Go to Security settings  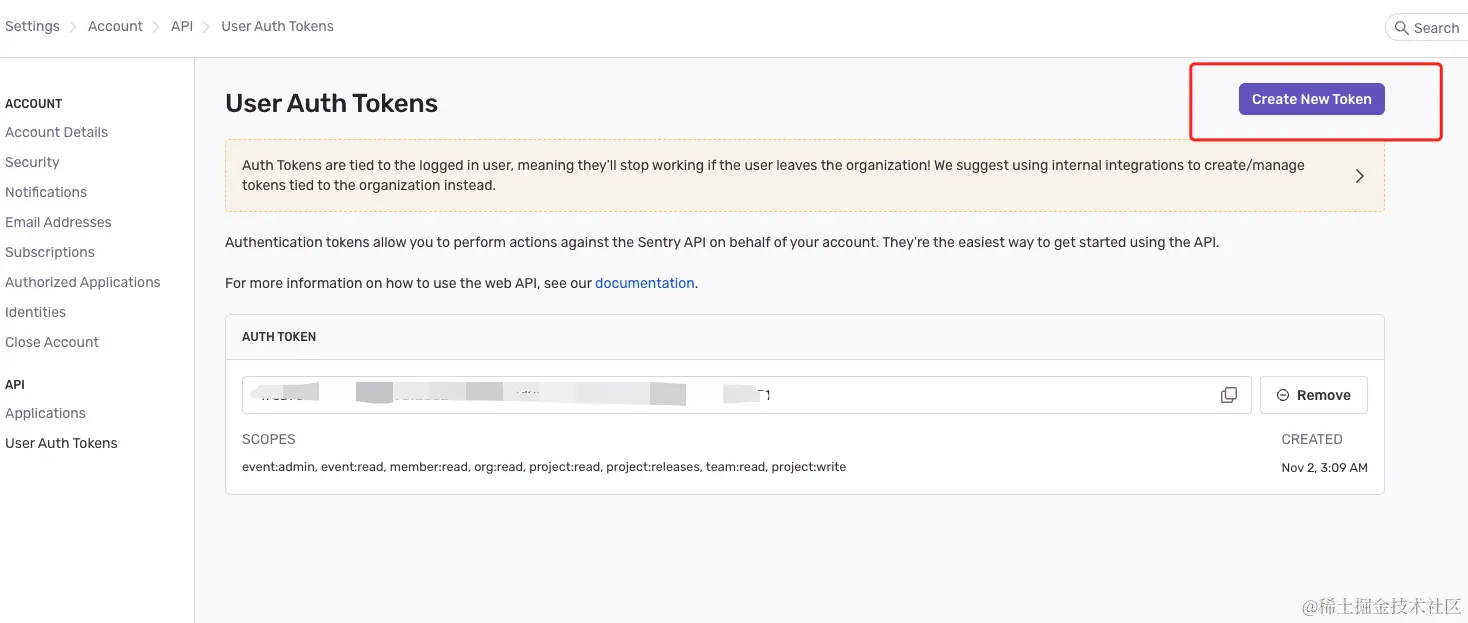pyautogui.click(x=32, y=162)
